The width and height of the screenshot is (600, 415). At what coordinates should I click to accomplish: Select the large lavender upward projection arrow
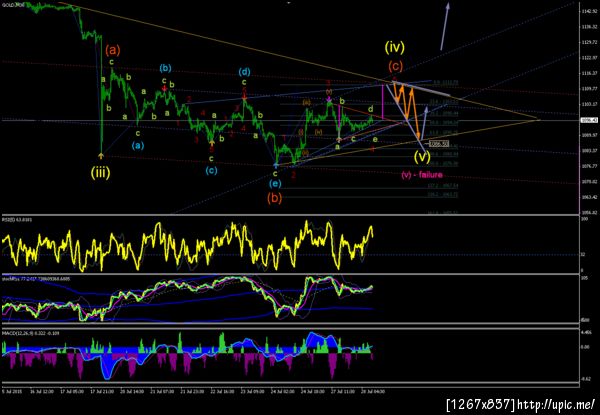[445, 26]
